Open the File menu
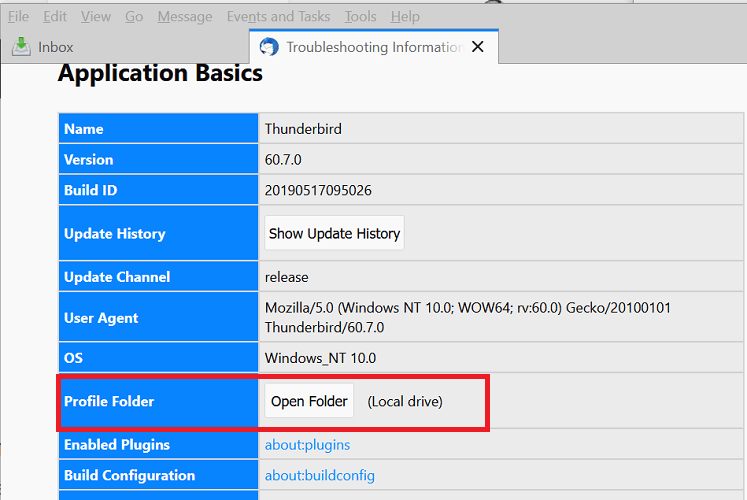This screenshot has height=500, width=747. (x=18, y=17)
